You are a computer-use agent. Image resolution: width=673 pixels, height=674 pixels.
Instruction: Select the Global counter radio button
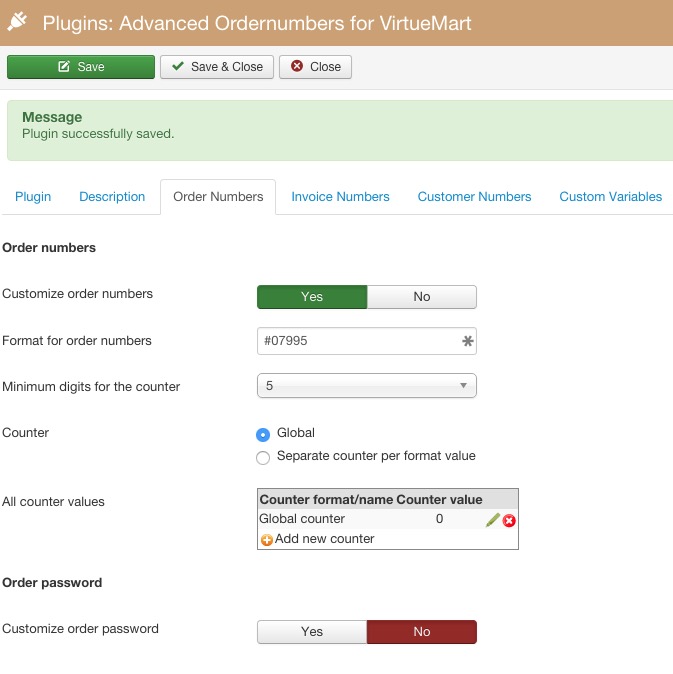[x=263, y=434]
